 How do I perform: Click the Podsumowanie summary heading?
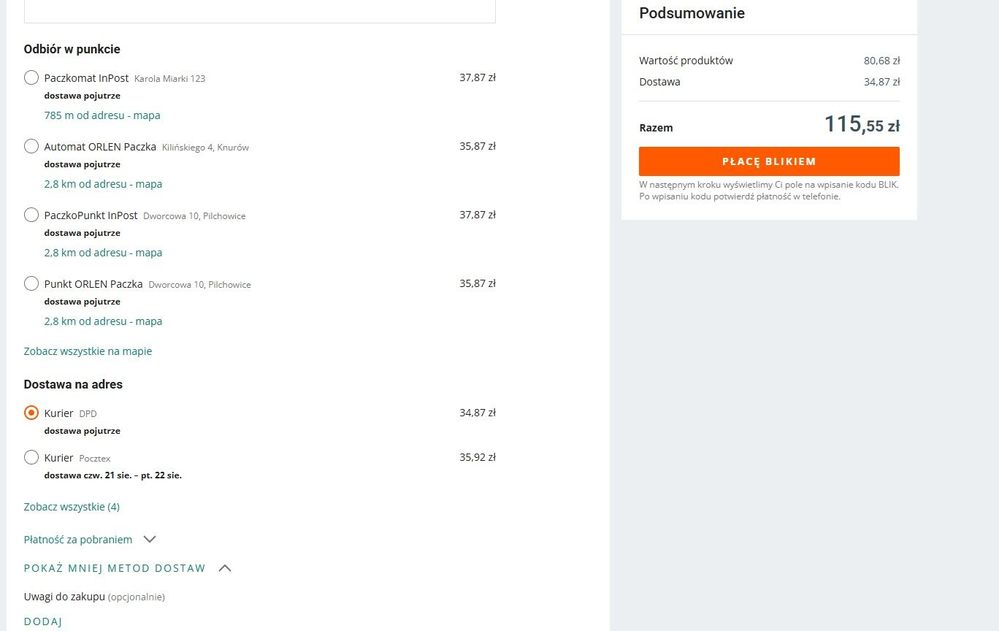tap(692, 14)
